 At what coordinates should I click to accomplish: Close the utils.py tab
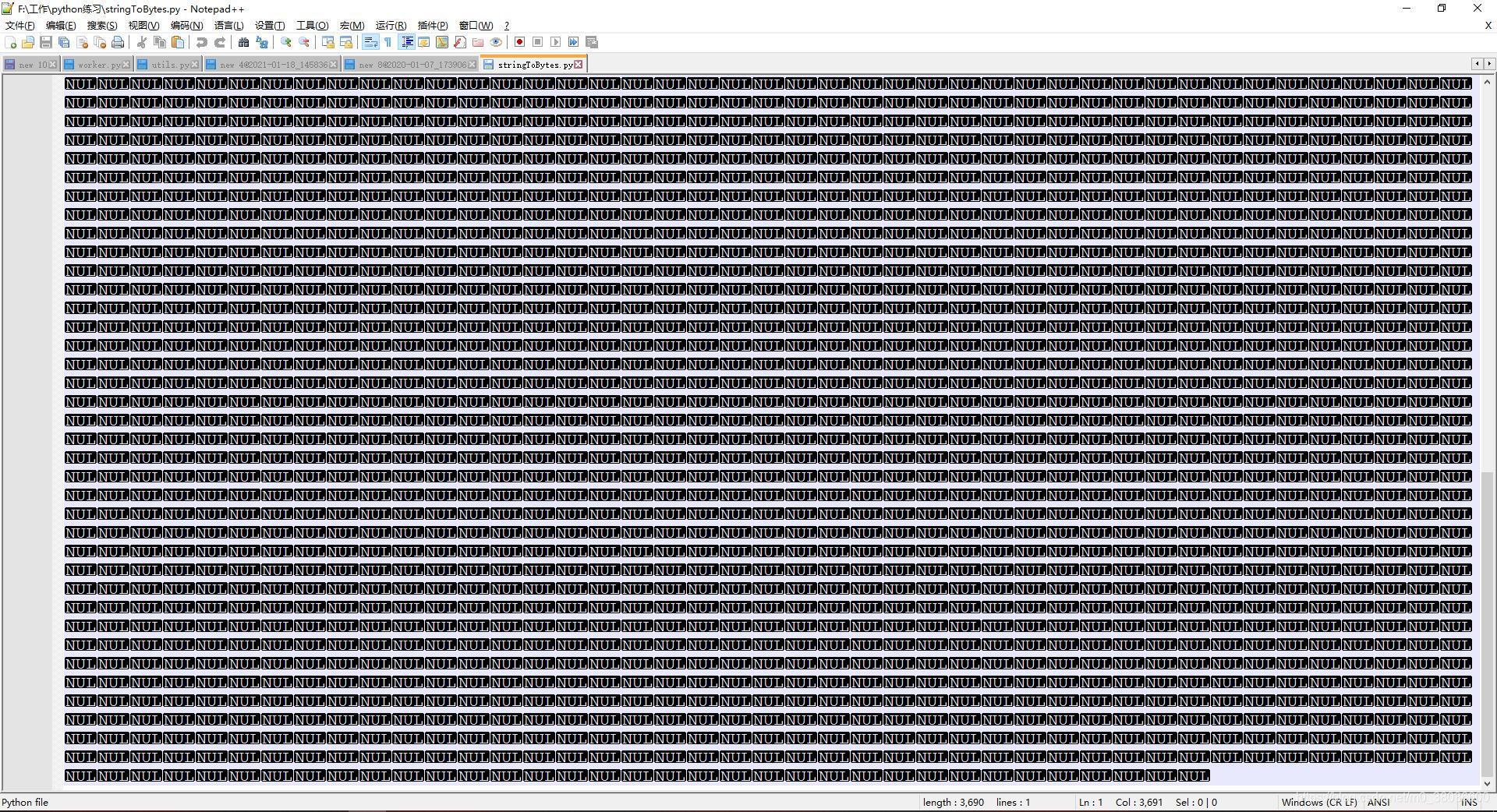pyautogui.click(x=195, y=65)
